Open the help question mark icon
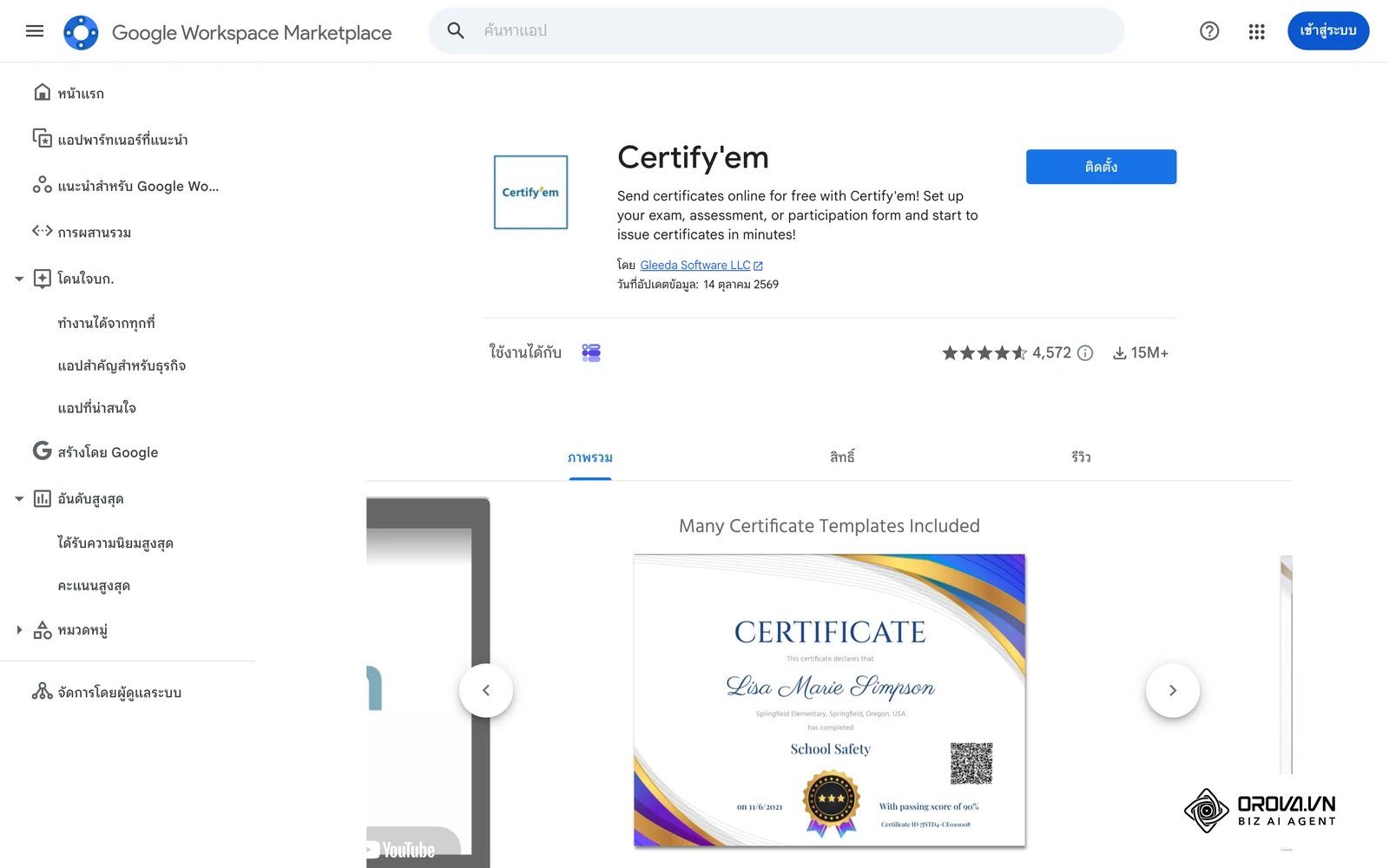The image size is (1389, 868). pyautogui.click(x=1209, y=31)
